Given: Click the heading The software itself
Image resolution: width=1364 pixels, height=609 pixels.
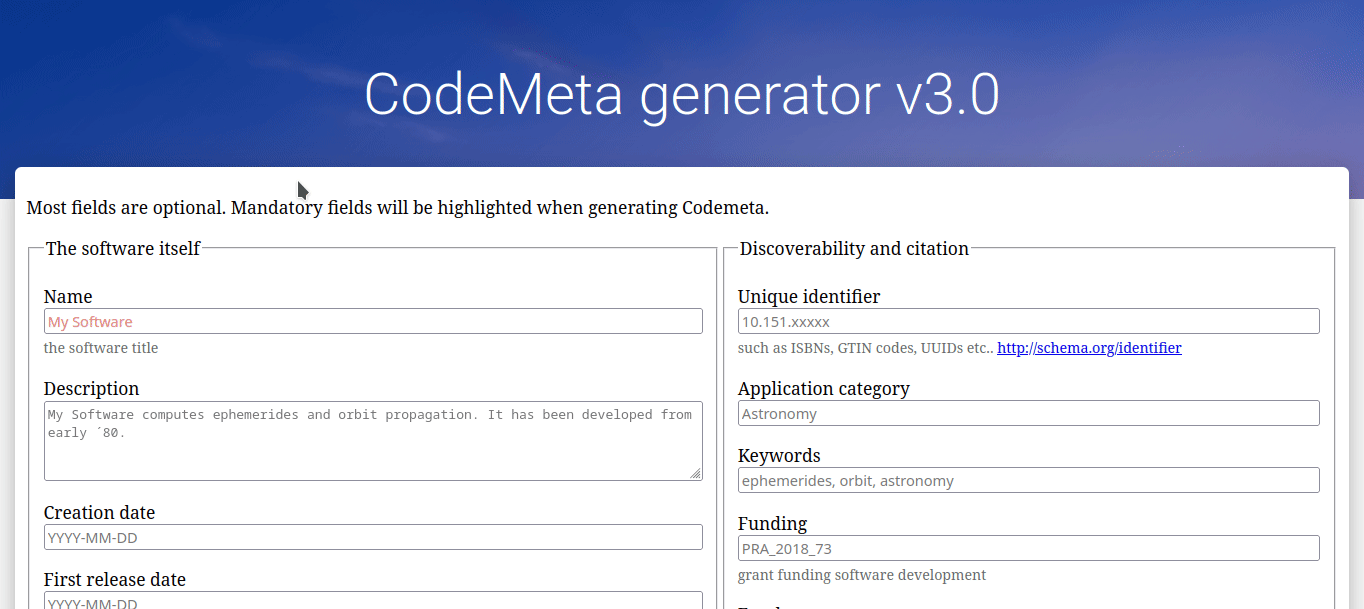Looking at the screenshot, I should [x=122, y=248].
